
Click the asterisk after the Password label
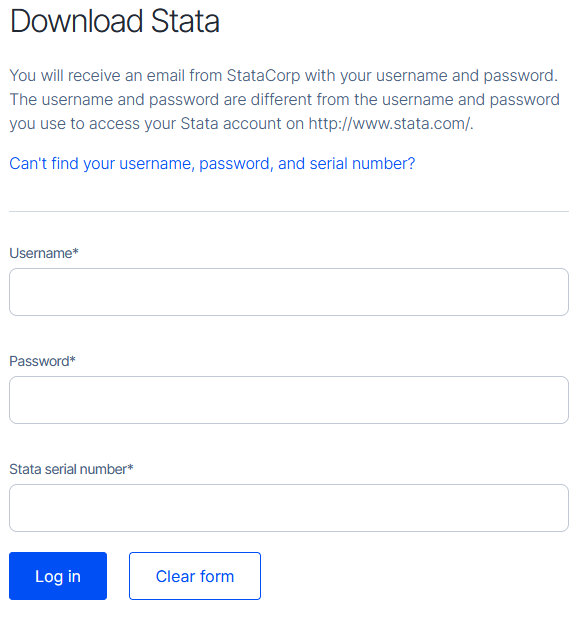[73, 359]
